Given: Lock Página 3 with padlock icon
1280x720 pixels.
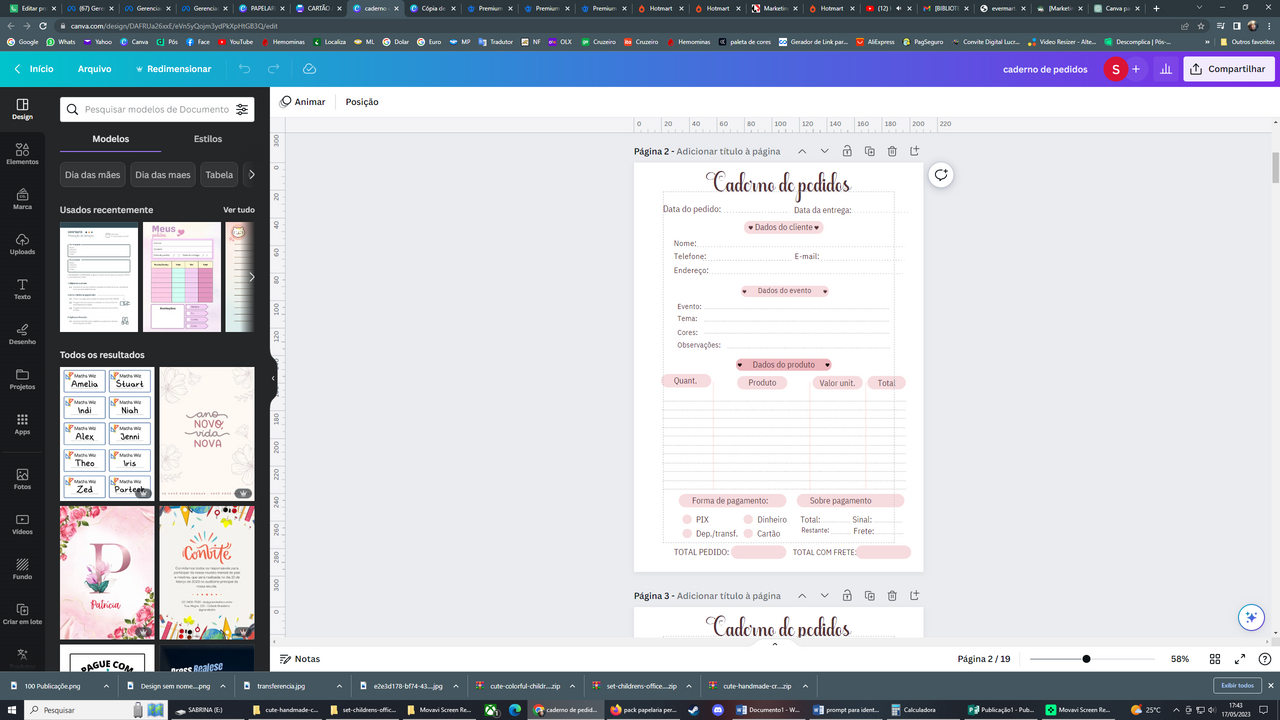Looking at the screenshot, I should click(x=847, y=596).
